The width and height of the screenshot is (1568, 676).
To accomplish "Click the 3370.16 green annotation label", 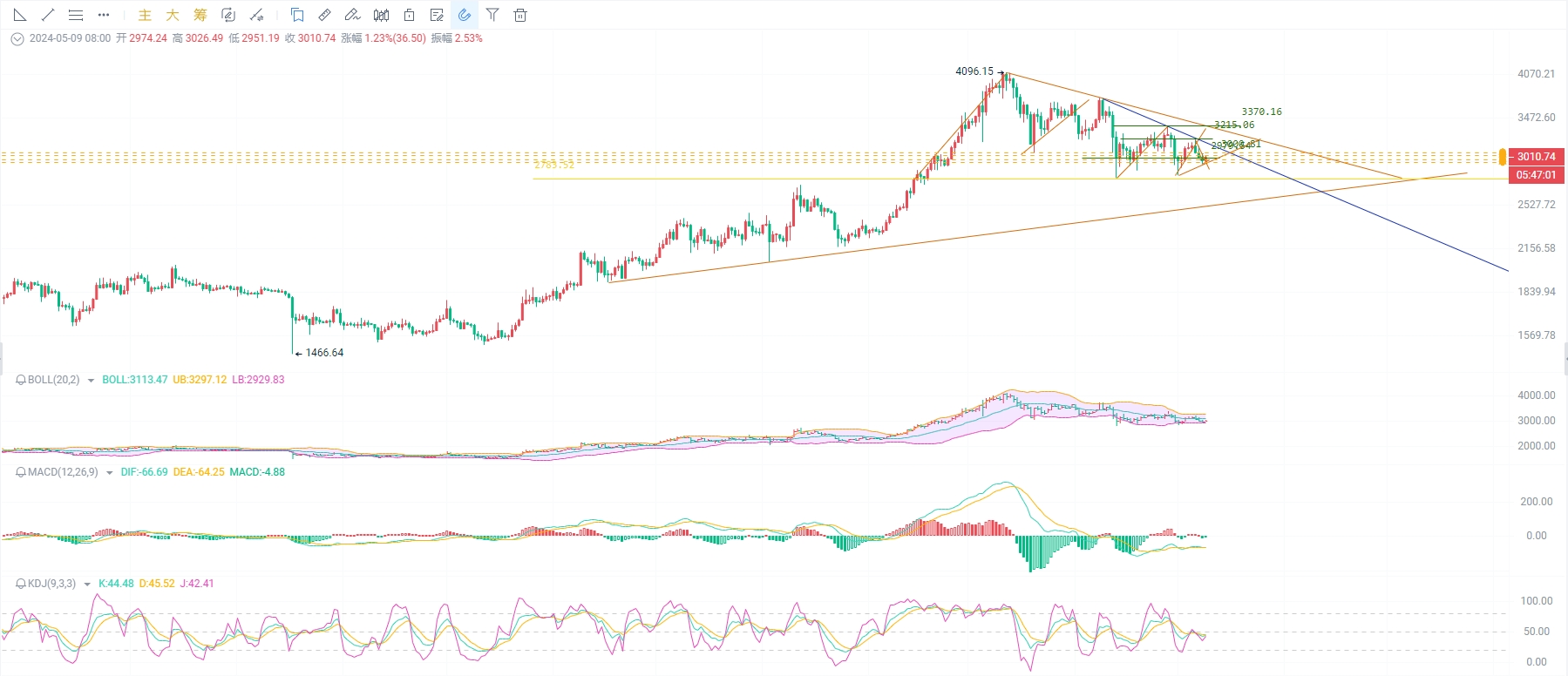I will [x=1261, y=112].
